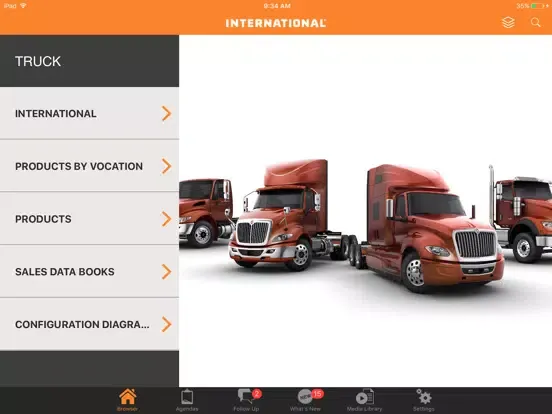Expand the PRODUCTS BY VOCATION chevron
552x414 pixels.
point(167,166)
